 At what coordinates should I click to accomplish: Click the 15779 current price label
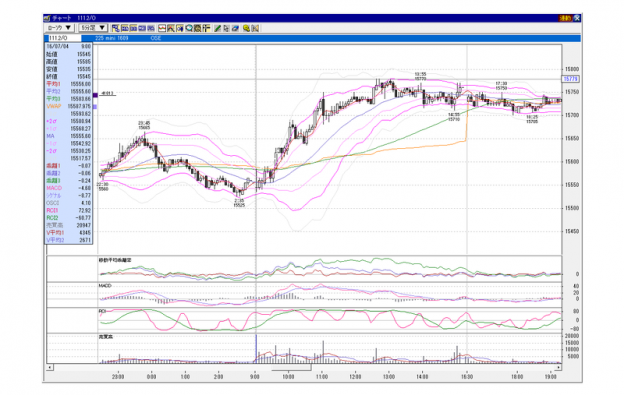click(571, 79)
